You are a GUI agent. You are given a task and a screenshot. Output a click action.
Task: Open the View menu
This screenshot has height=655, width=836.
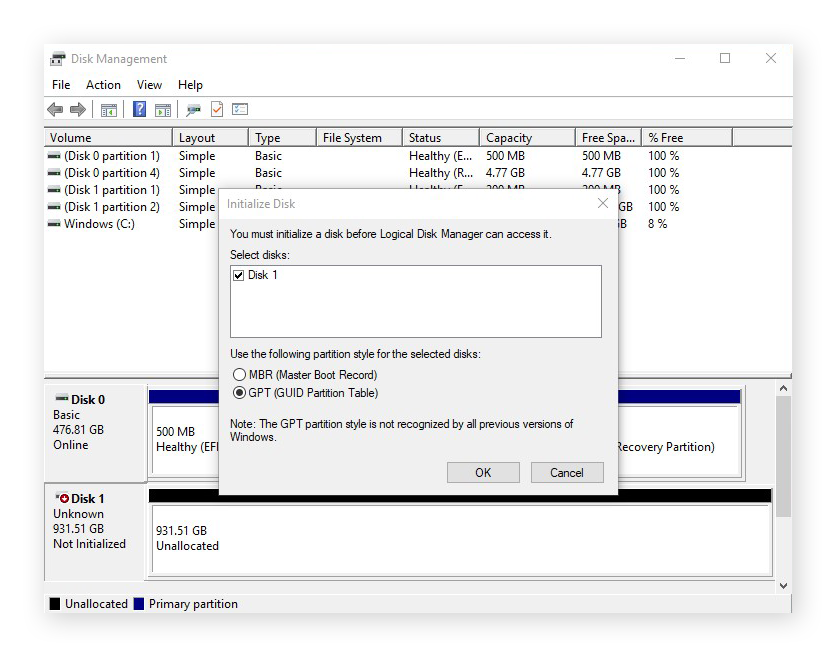(x=148, y=85)
